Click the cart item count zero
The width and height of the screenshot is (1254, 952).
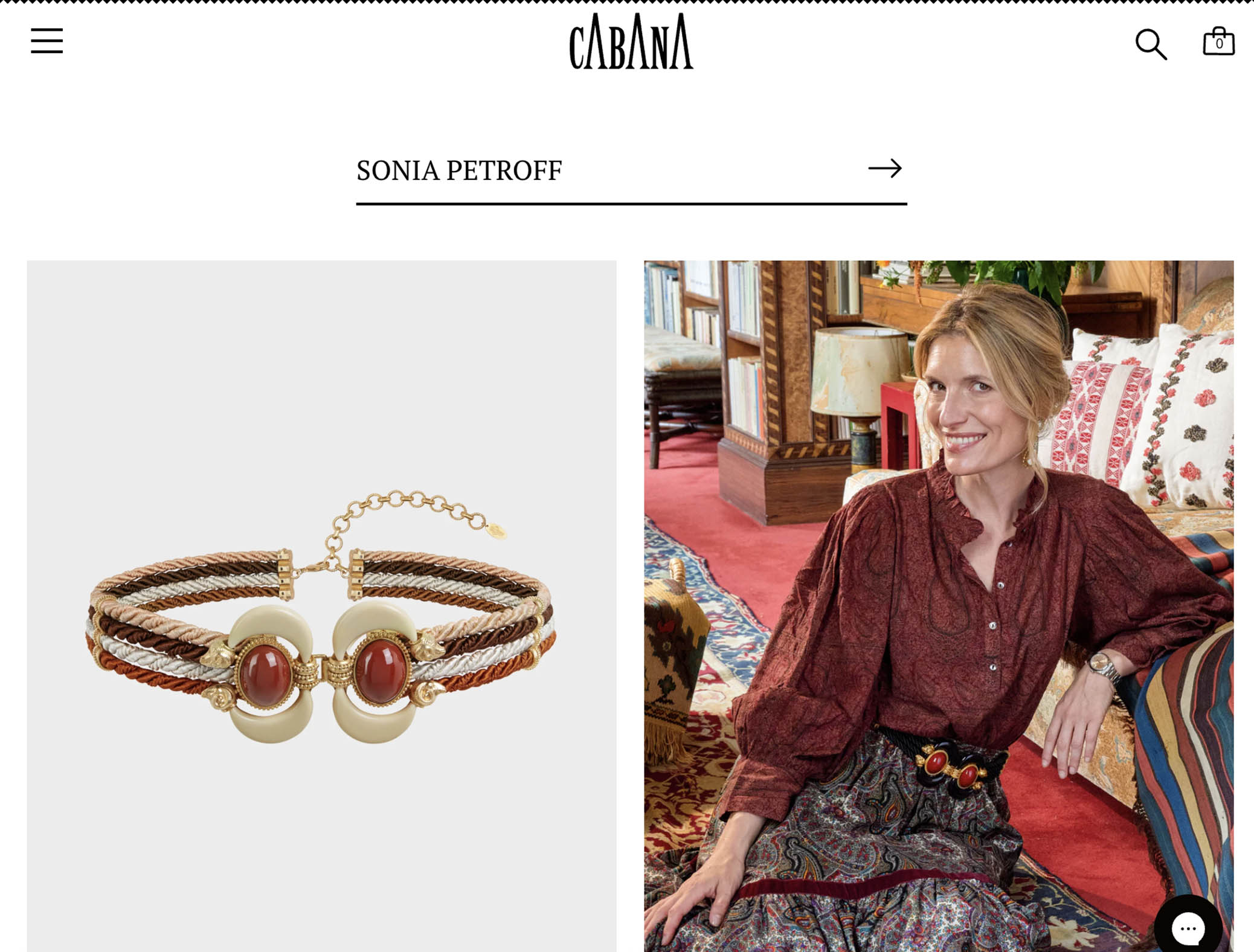click(1219, 44)
